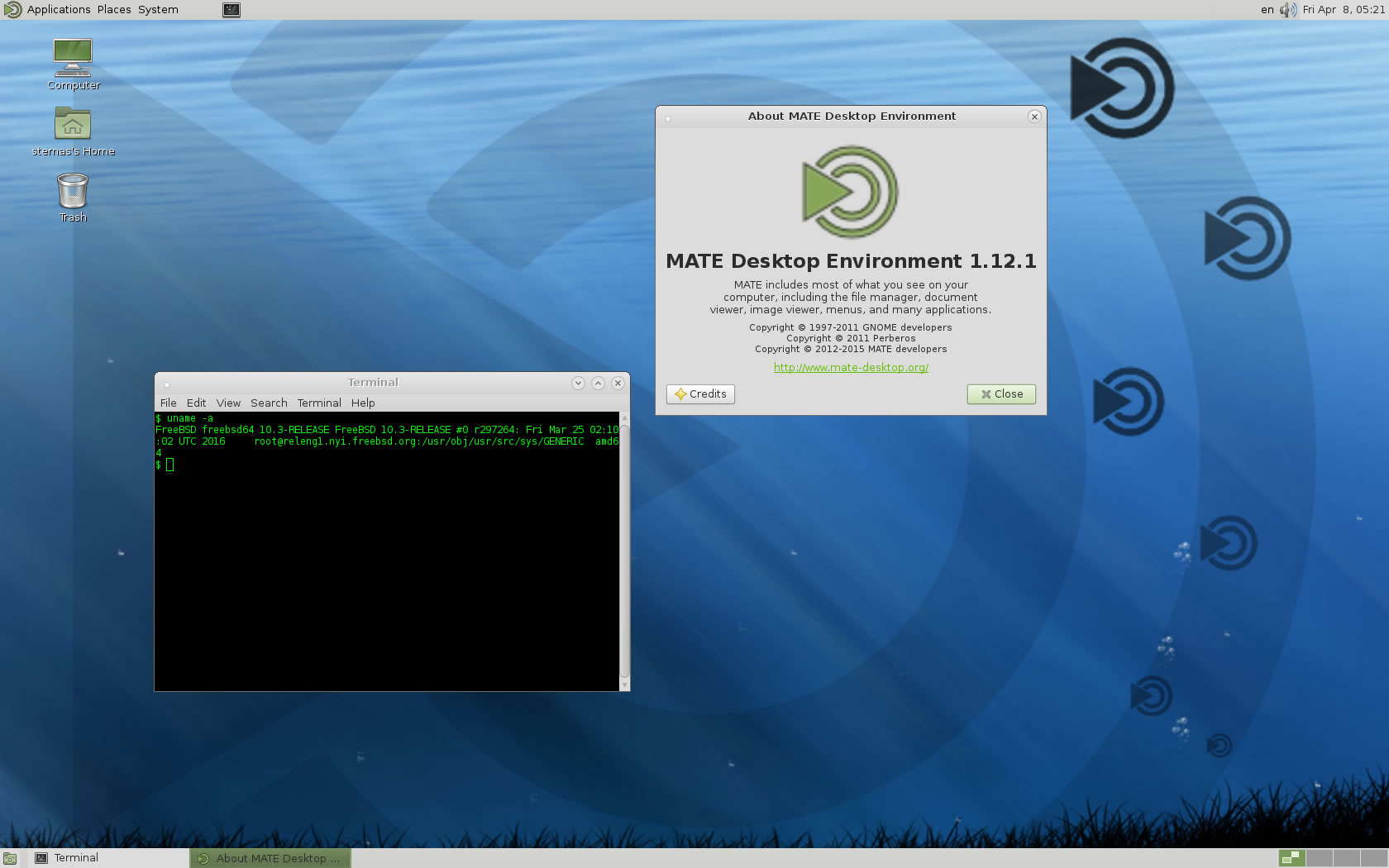Select sternas's Home folder icon
Image resolution: width=1389 pixels, height=868 pixels.
(73, 132)
